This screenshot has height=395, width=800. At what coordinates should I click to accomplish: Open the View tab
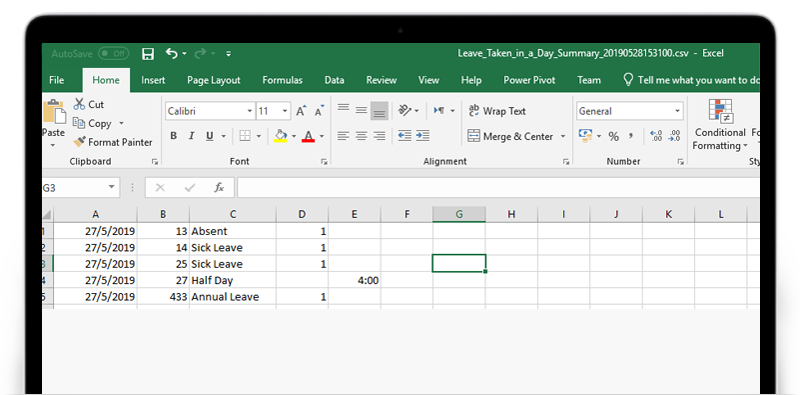pos(429,80)
